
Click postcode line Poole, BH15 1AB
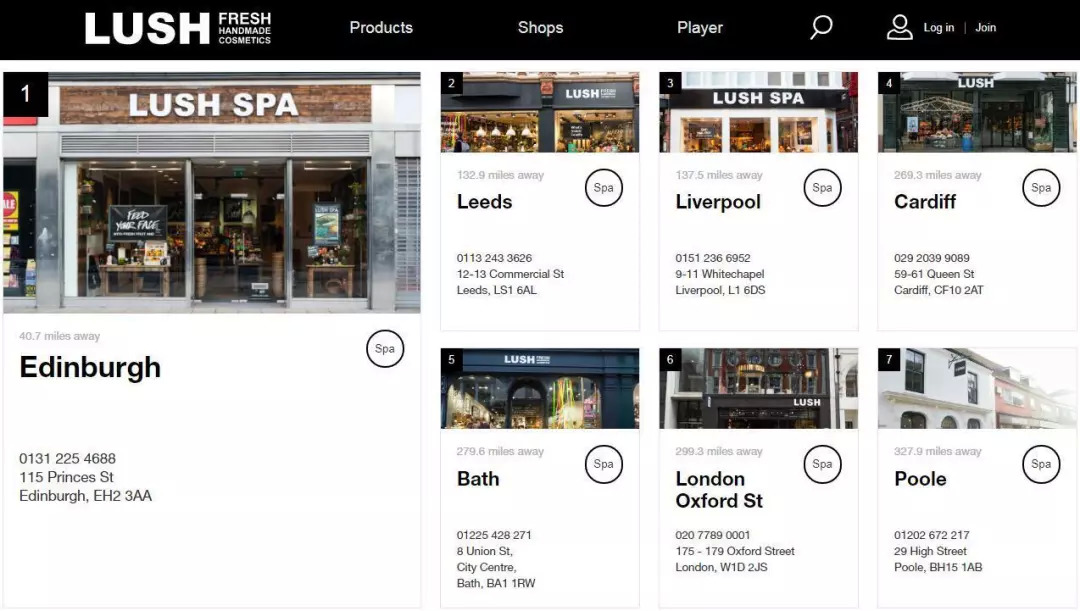(x=938, y=567)
